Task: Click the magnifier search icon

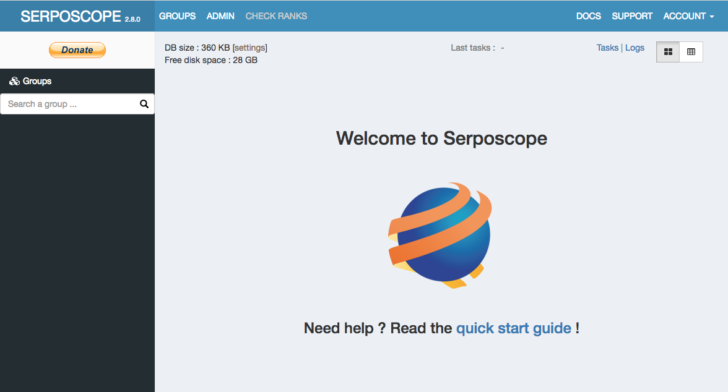Action: [144, 104]
